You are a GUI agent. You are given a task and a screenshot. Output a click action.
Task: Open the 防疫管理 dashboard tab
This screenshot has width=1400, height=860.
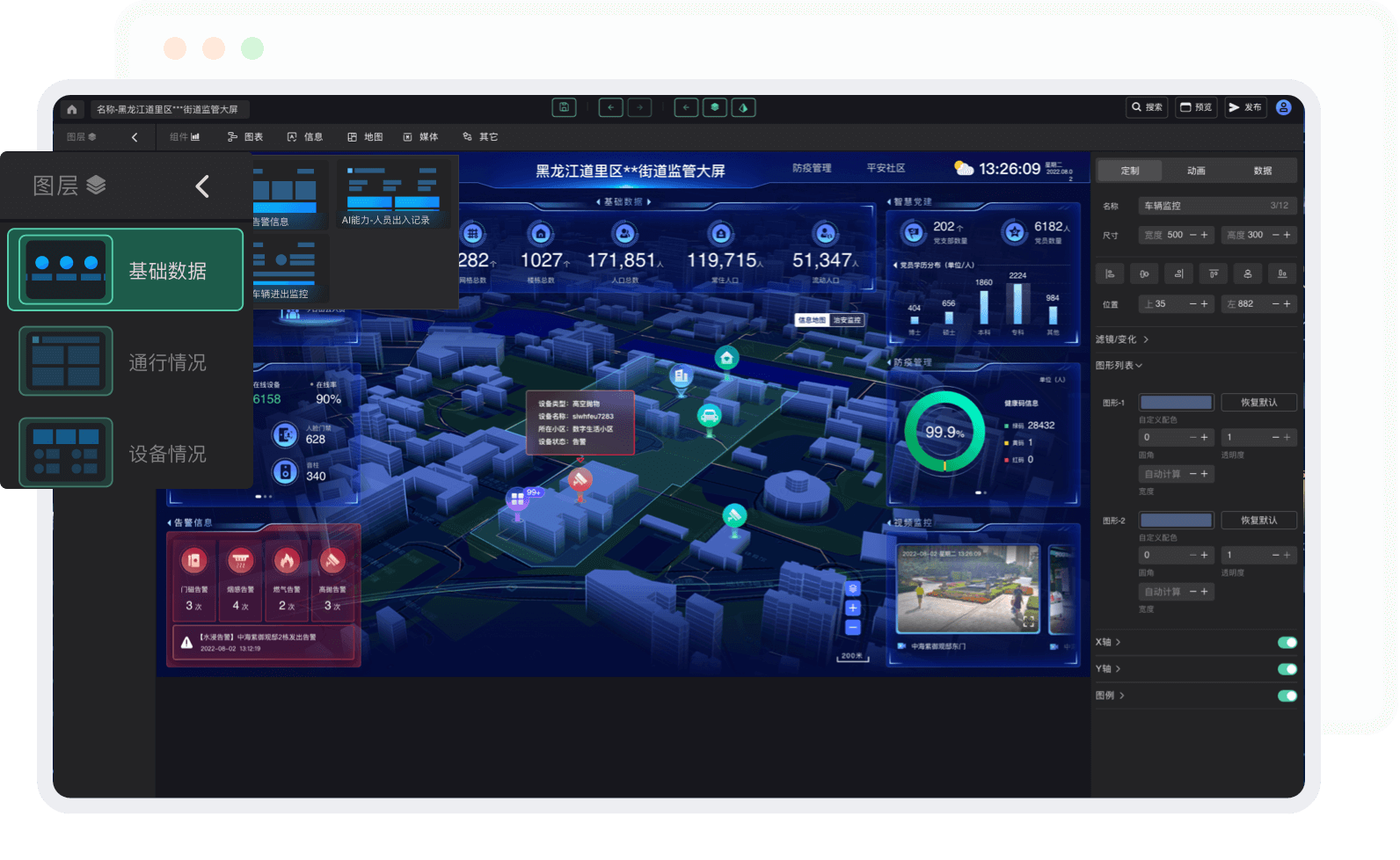tap(812, 168)
